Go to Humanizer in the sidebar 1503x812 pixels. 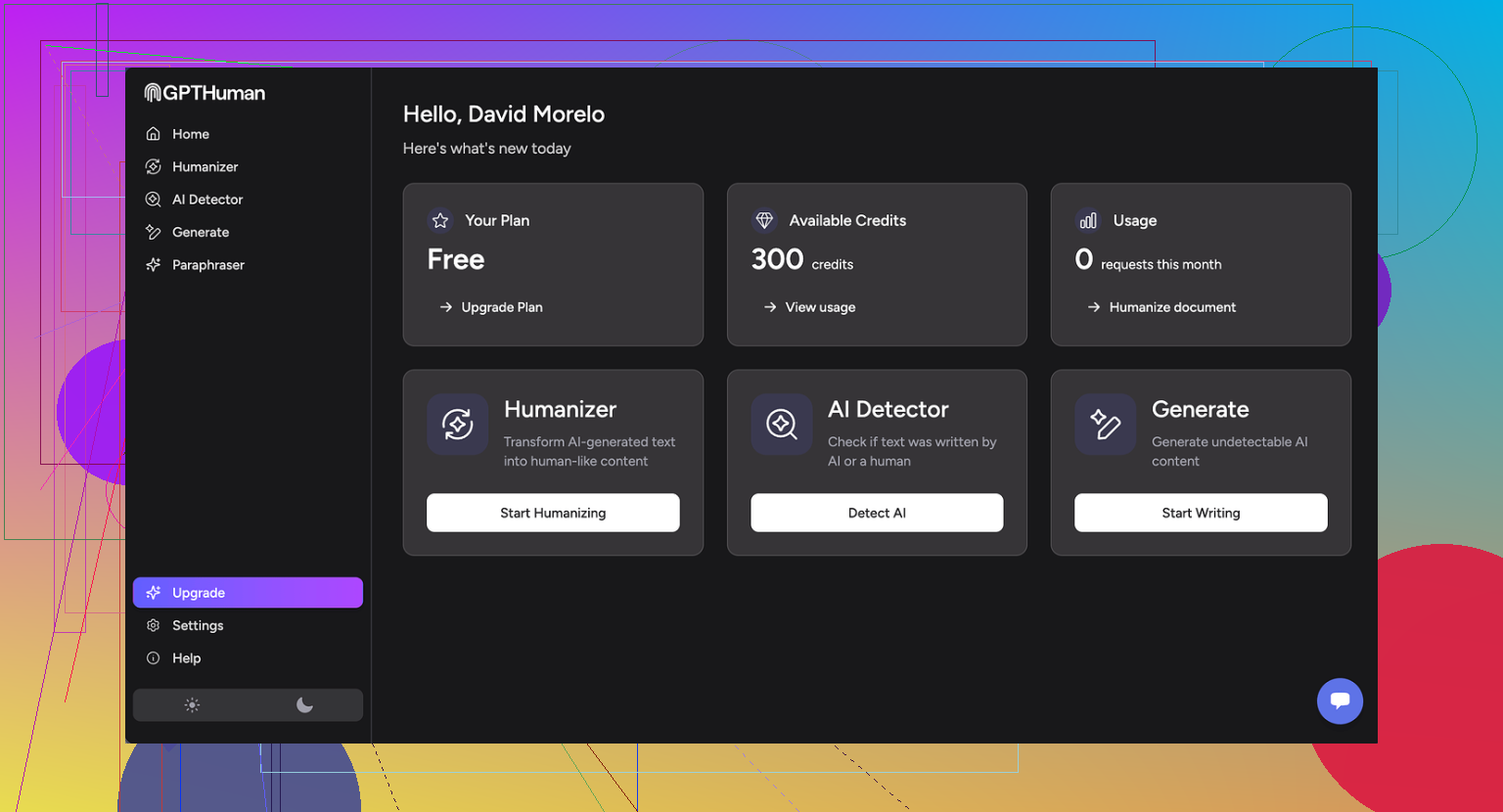(x=205, y=167)
